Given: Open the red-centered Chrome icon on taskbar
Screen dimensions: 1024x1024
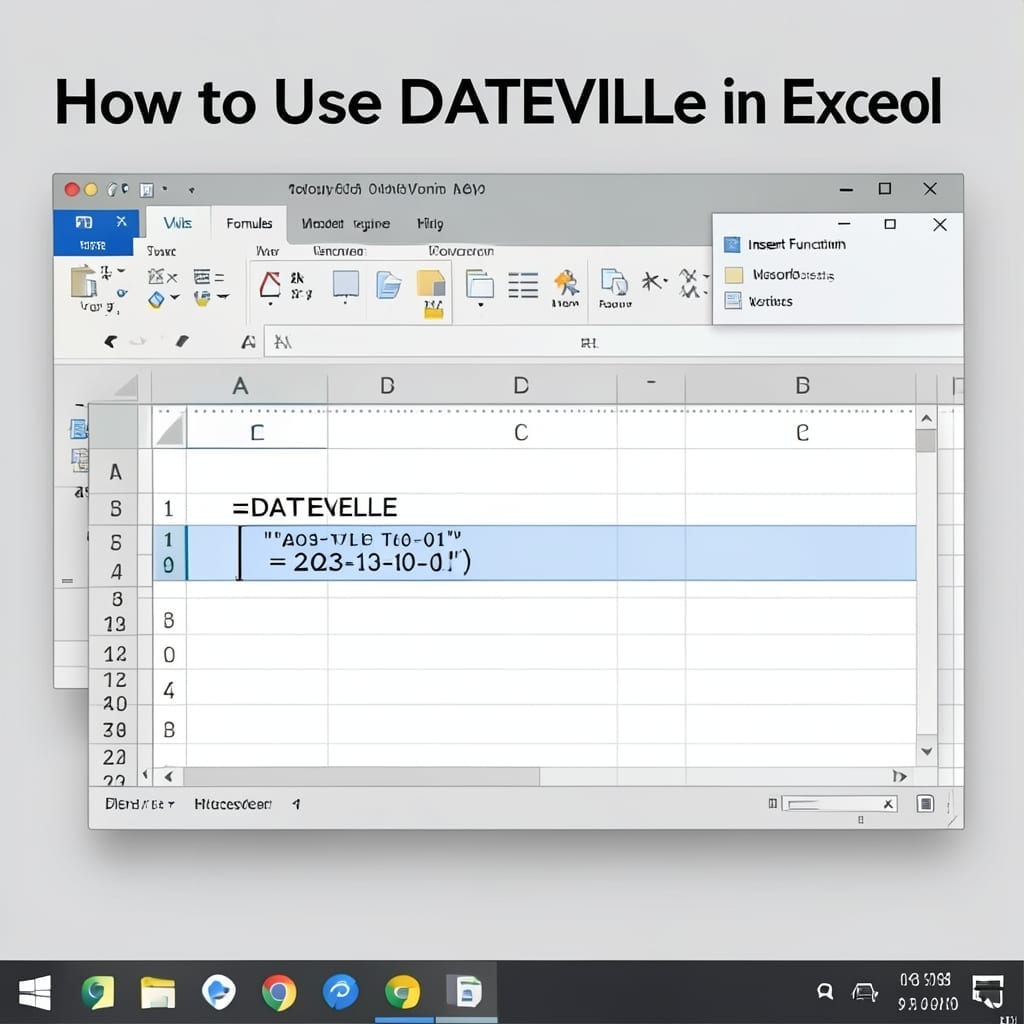Looking at the screenshot, I should 278,993.
